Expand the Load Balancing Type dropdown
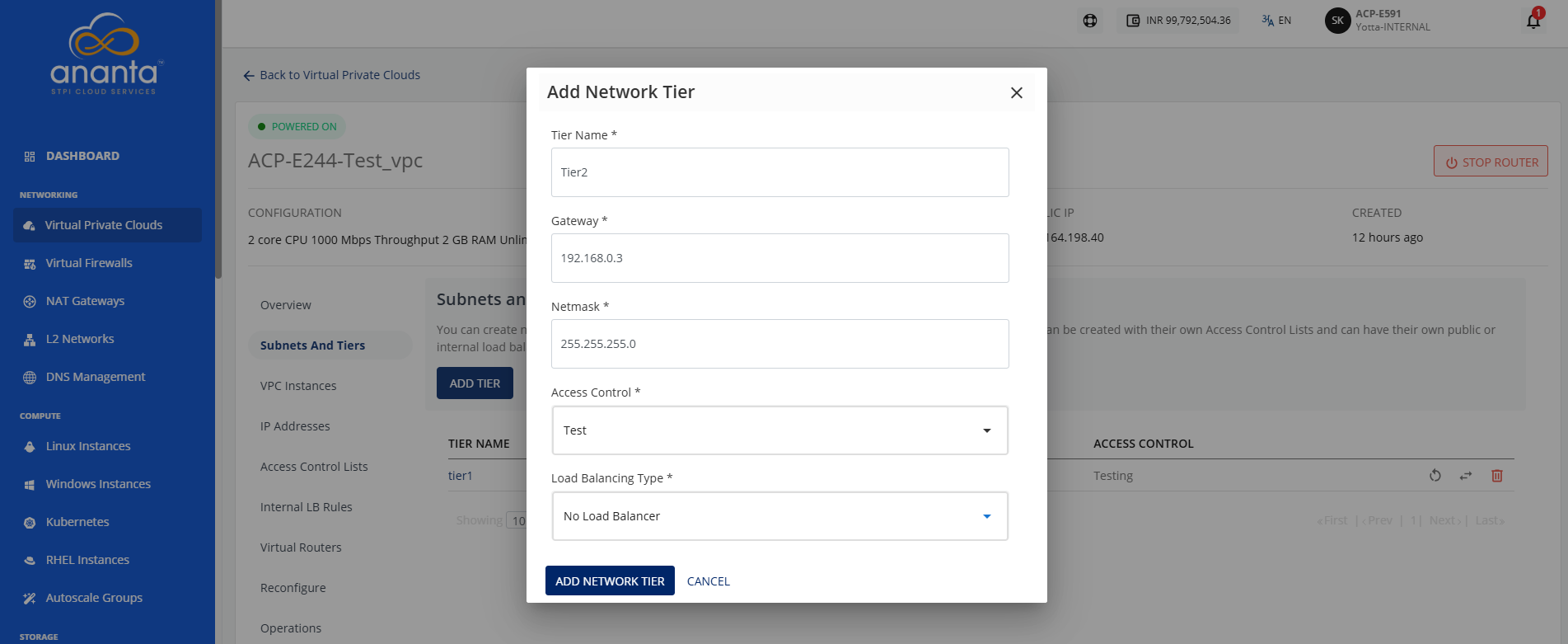 (780, 516)
